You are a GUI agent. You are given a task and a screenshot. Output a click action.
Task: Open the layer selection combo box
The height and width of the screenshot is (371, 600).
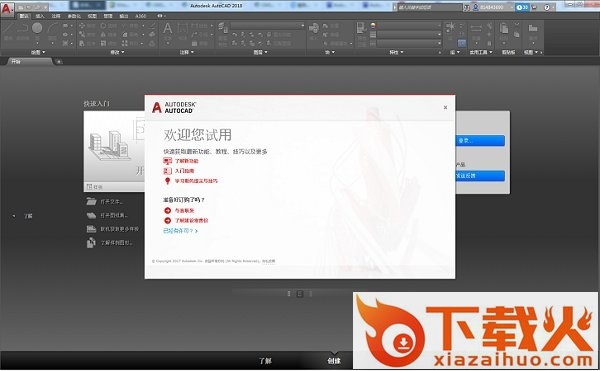tap(267, 25)
